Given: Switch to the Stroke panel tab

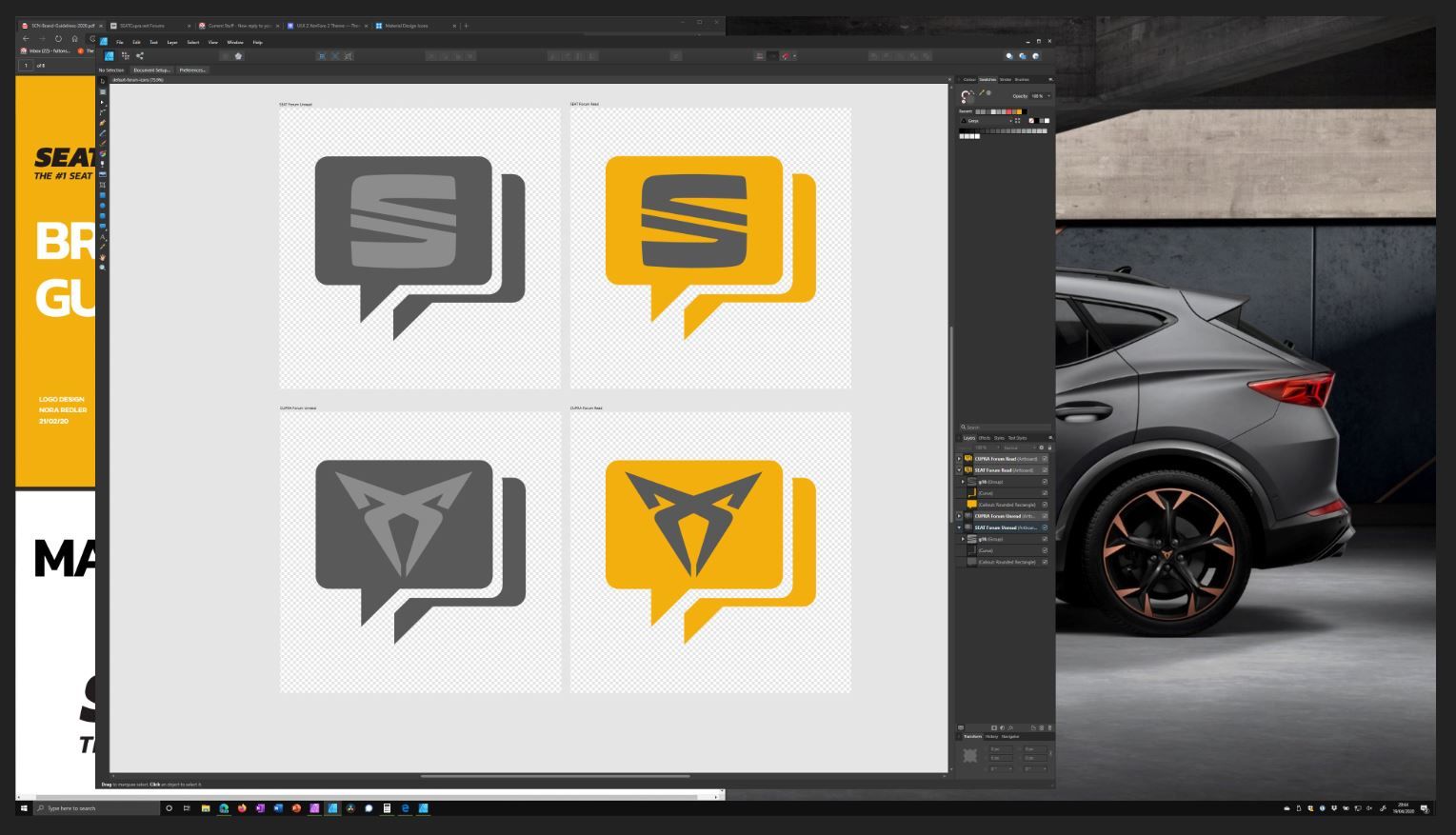Looking at the screenshot, I should [1006, 80].
